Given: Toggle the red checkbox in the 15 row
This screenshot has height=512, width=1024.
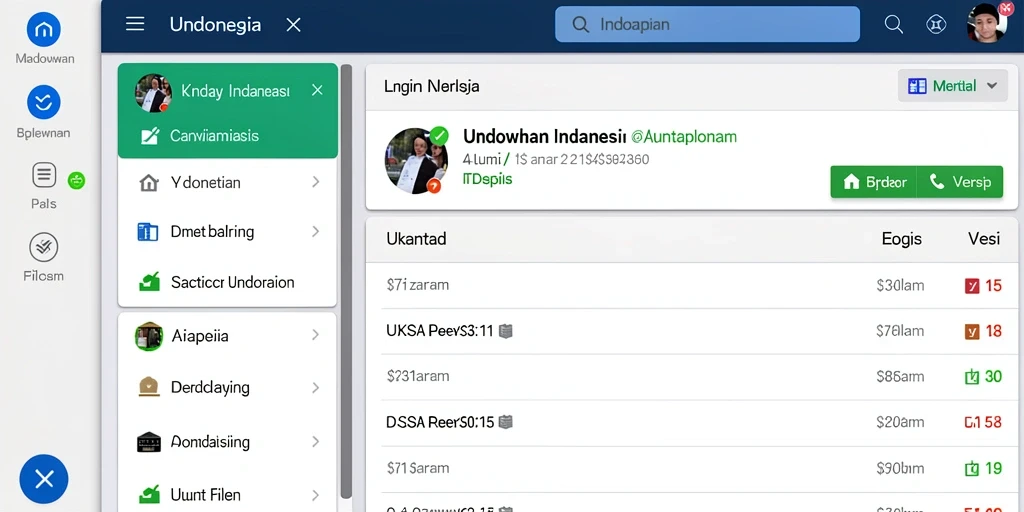Looking at the screenshot, I should pyautogui.click(x=972, y=286).
